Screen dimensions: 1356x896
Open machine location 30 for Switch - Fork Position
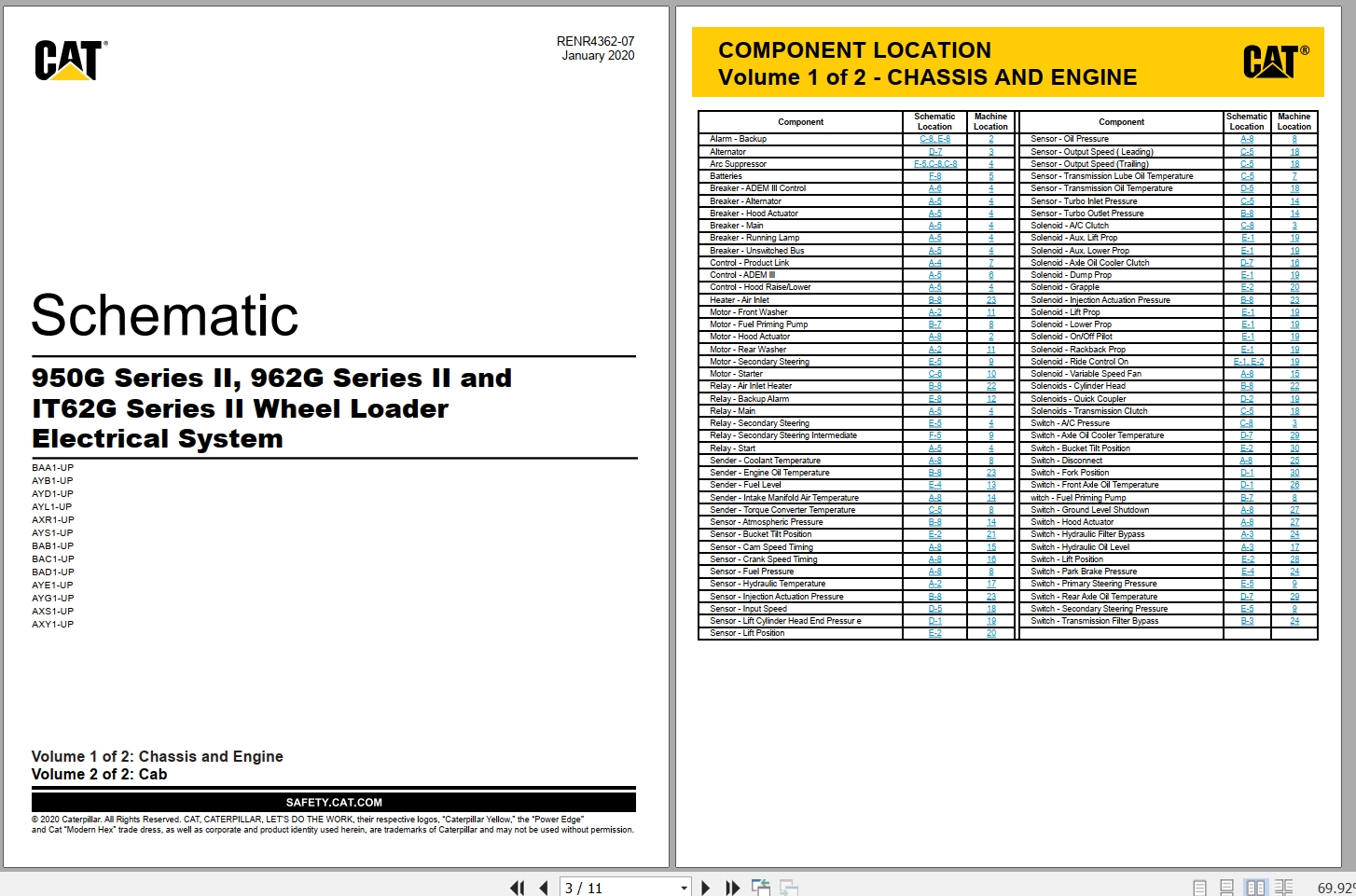[1294, 473]
